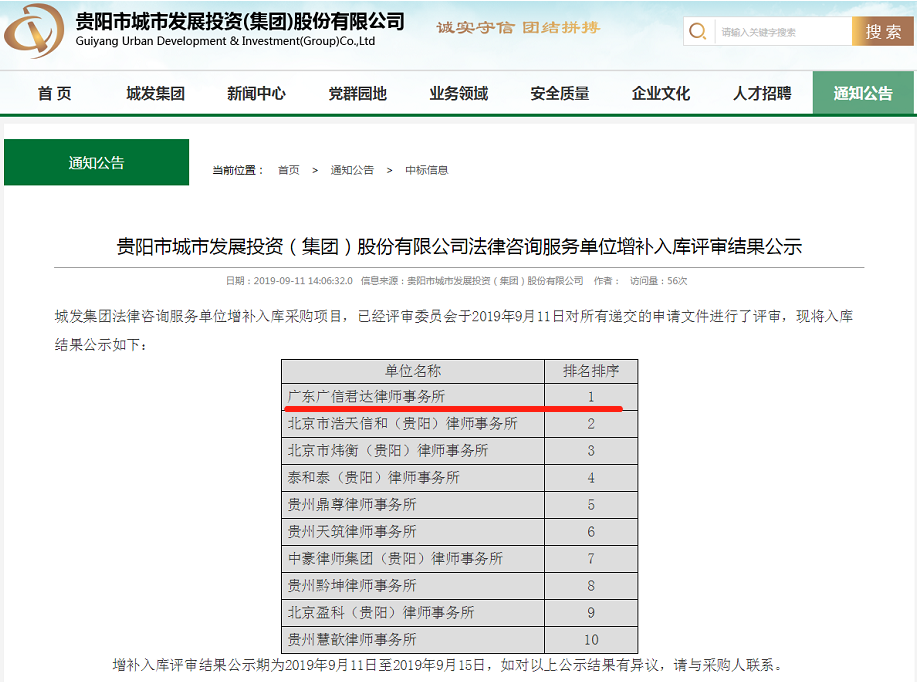Go to 人才招聘 recruitment page
917x682 pixels.
click(761, 93)
